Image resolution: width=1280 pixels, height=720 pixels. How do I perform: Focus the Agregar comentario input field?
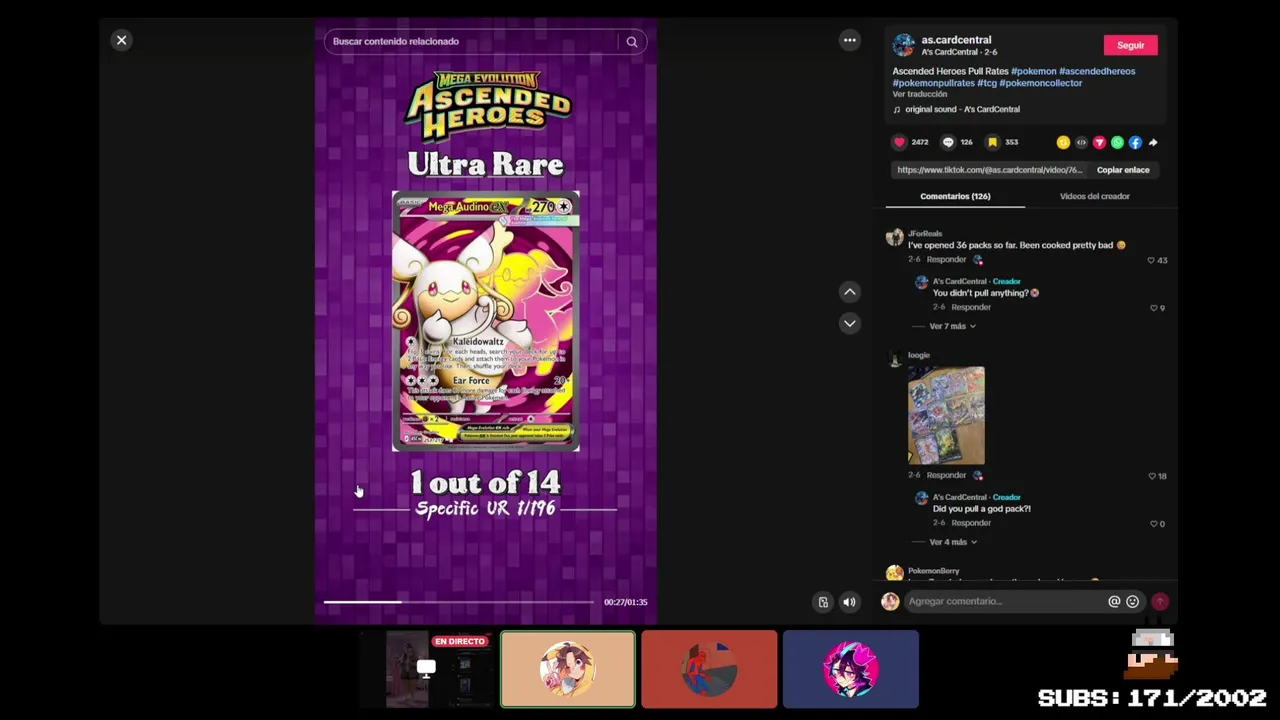pyautogui.click(x=1004, y=601)
